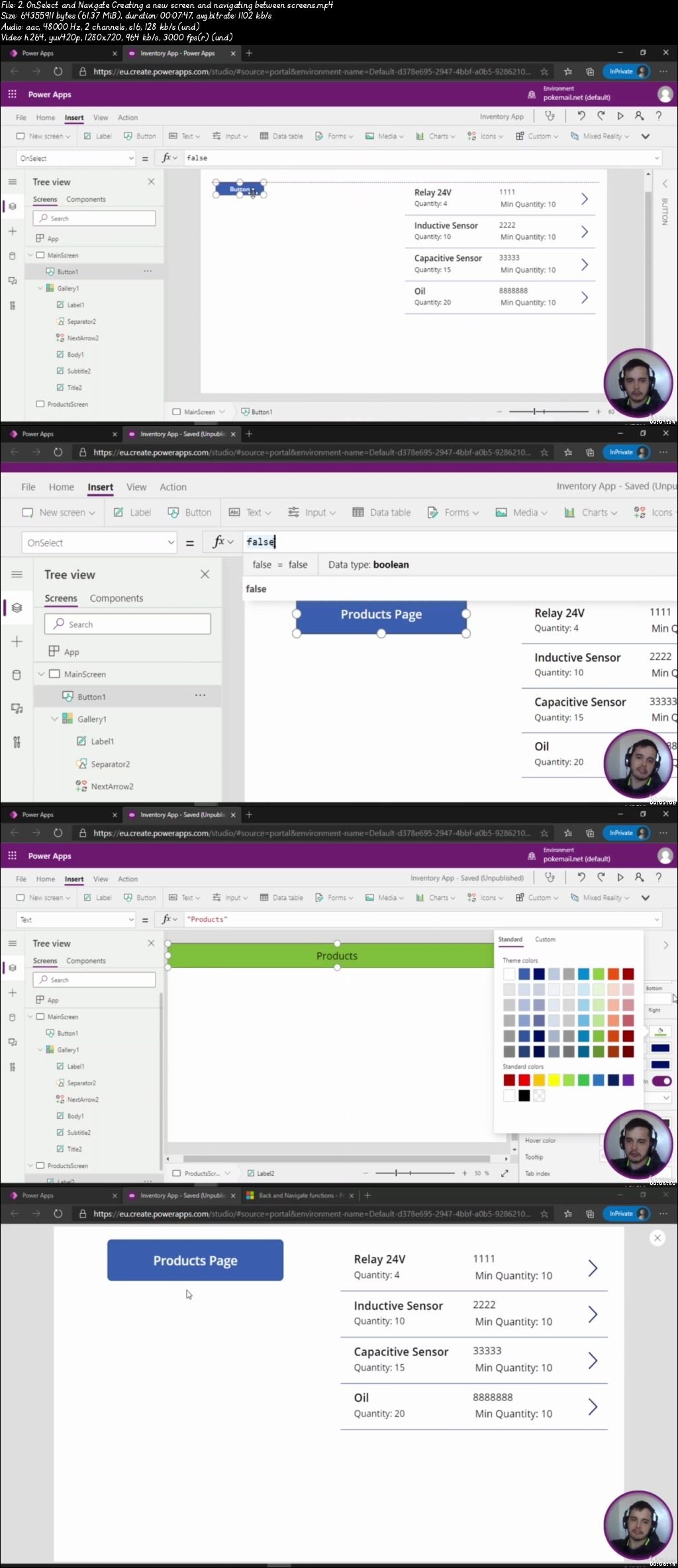The image size is (678, 1568).
Task: Close the preview with the X in the bottom frame
Action: pos(657,1238)
